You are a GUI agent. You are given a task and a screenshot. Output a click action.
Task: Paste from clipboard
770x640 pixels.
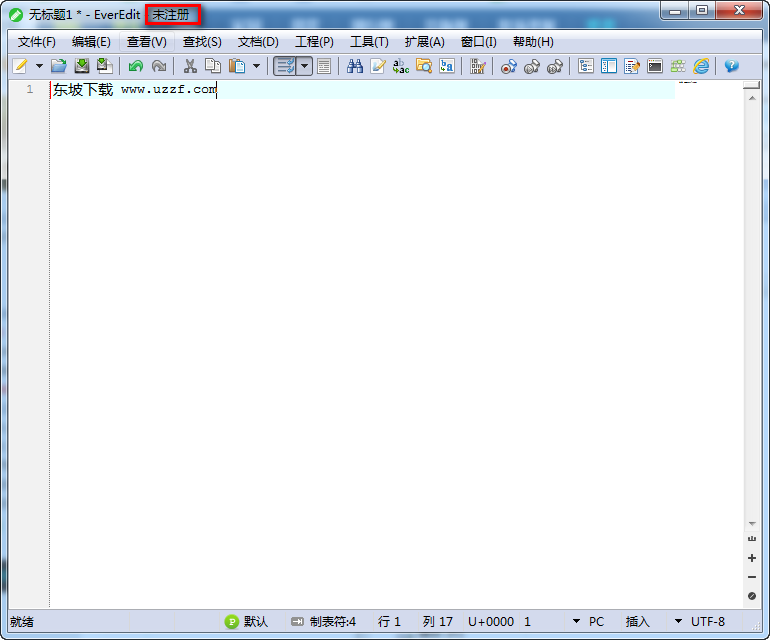coord(237,66)
